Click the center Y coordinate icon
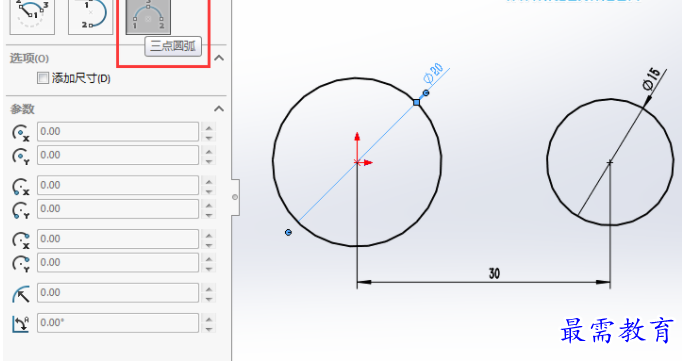The width and height of the screenshot is (682, 362). point(21,156)
